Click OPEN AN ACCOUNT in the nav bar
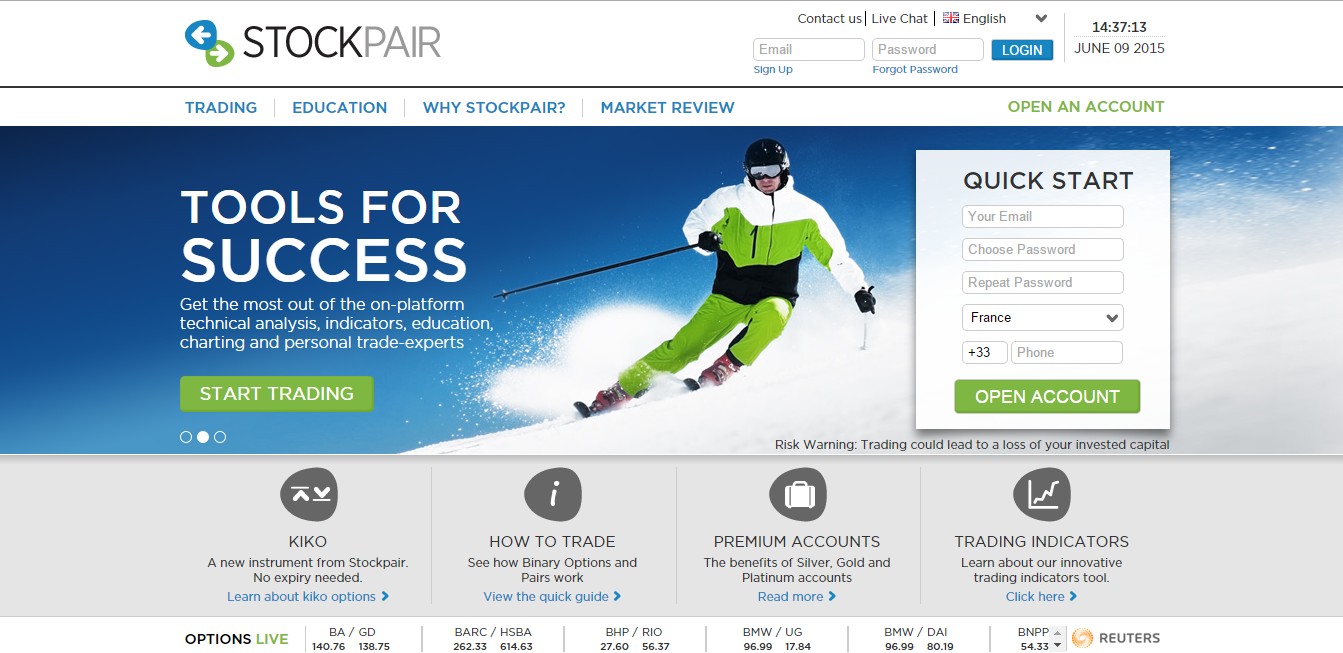Viewport: 1343px width, 653px height. [x=1086, y=106]
